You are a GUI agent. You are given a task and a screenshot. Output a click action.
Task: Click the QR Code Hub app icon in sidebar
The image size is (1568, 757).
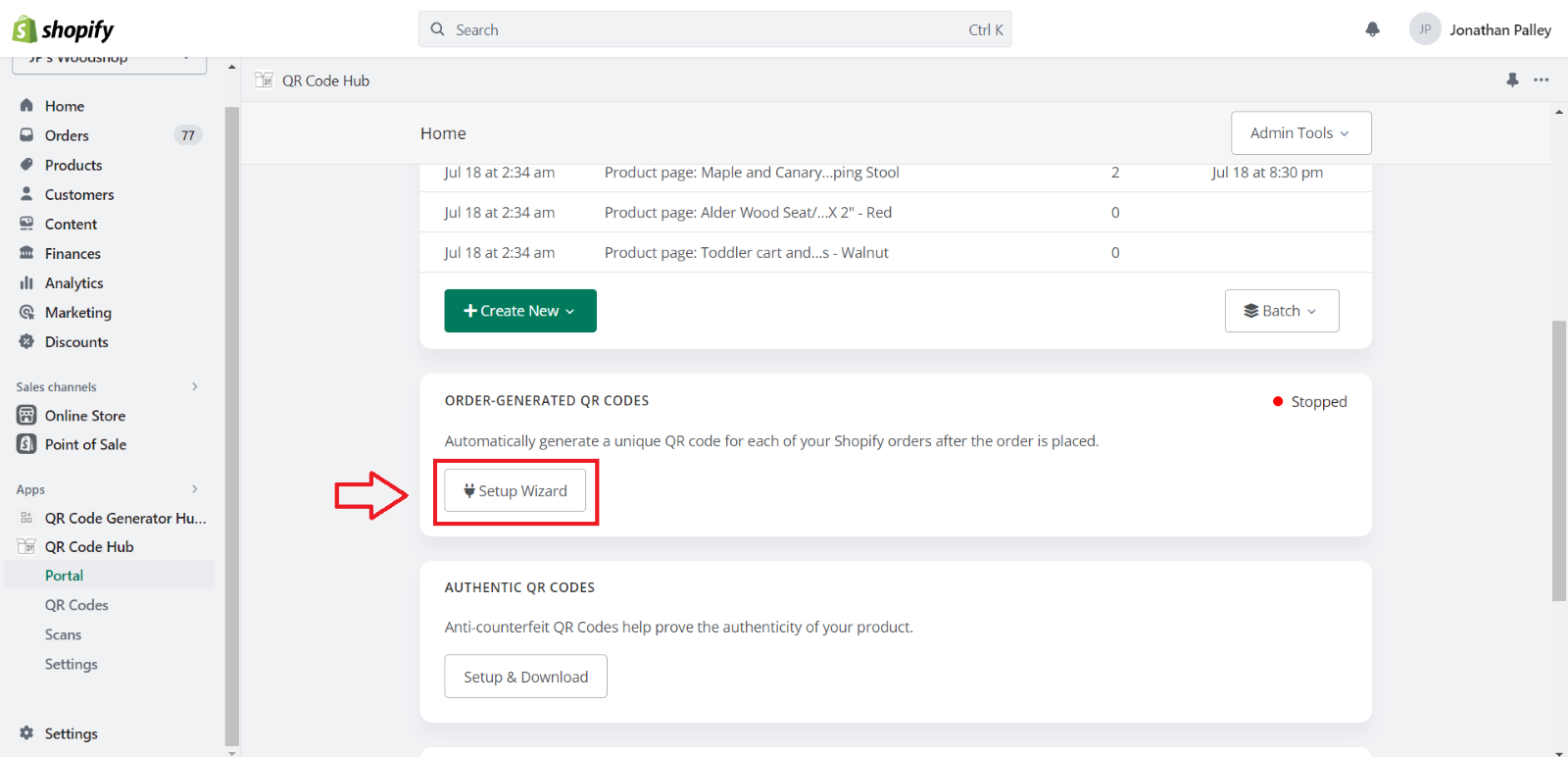26,546
